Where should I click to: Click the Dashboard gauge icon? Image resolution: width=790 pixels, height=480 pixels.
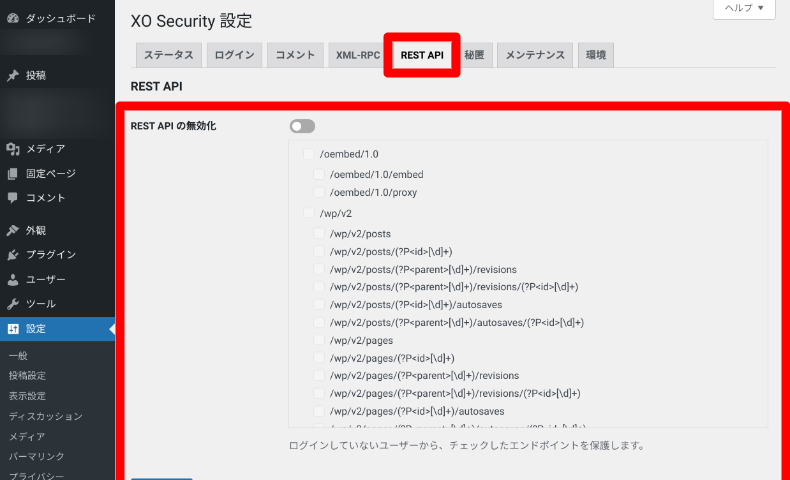coord(13,19)
